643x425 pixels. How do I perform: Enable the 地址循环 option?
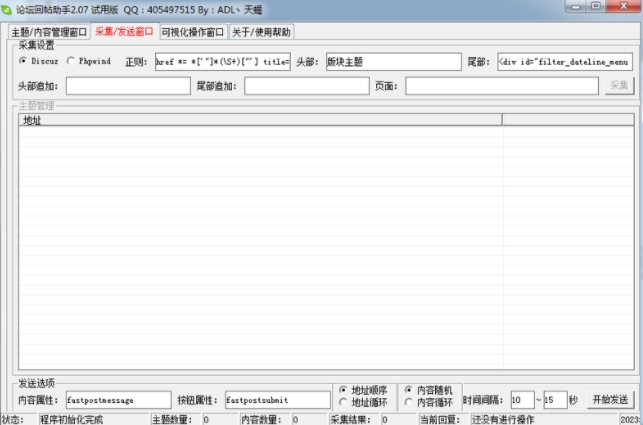[344, 402]
